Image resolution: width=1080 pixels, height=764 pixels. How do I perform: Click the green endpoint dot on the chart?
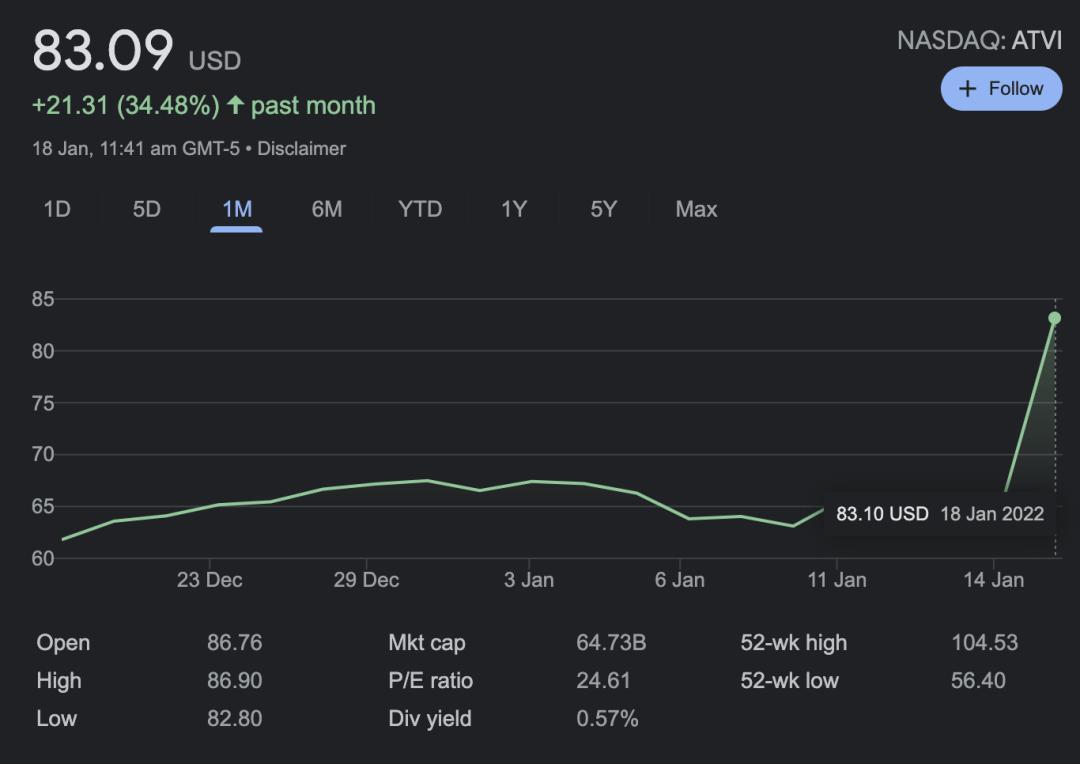(x=1054, y=318)
